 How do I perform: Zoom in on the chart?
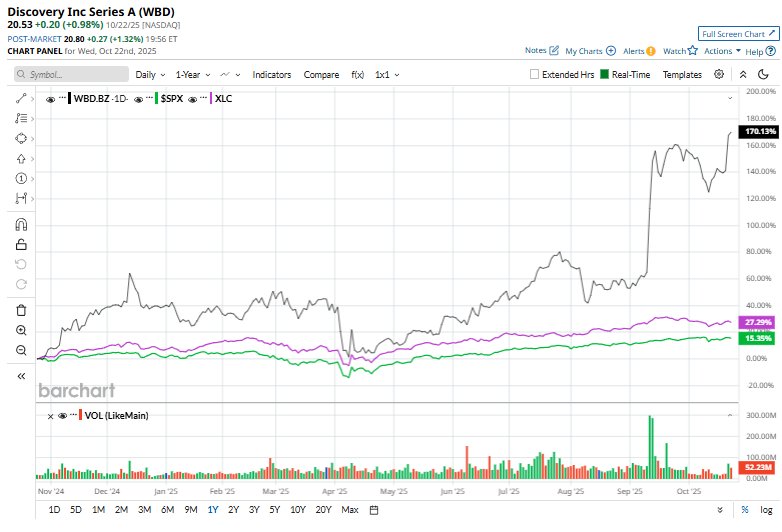21,330
